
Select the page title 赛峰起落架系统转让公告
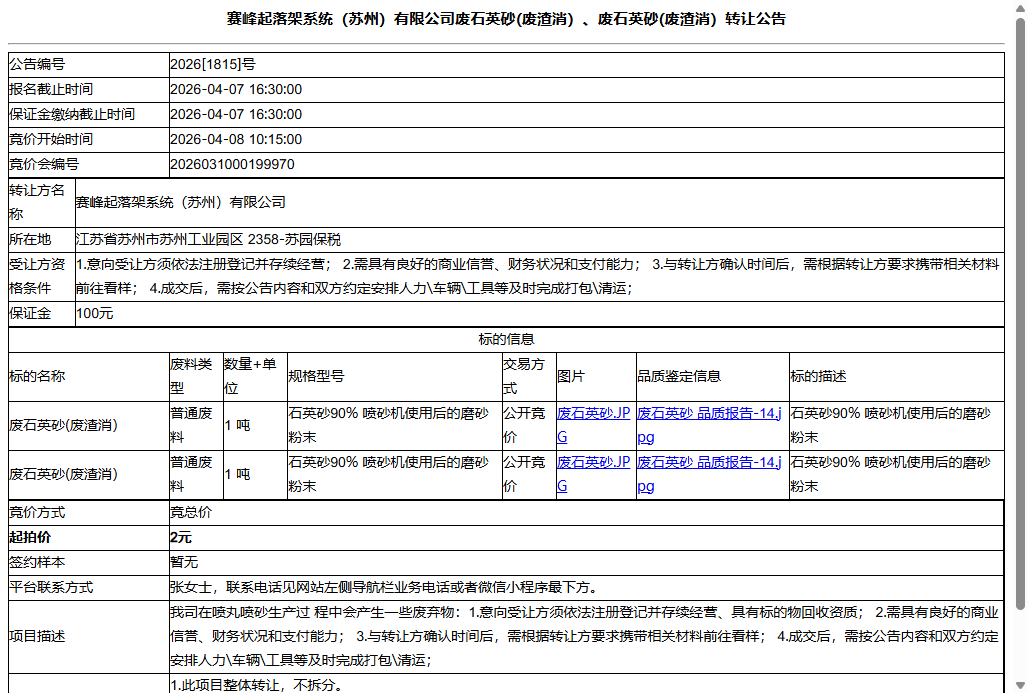click(513, 19)
